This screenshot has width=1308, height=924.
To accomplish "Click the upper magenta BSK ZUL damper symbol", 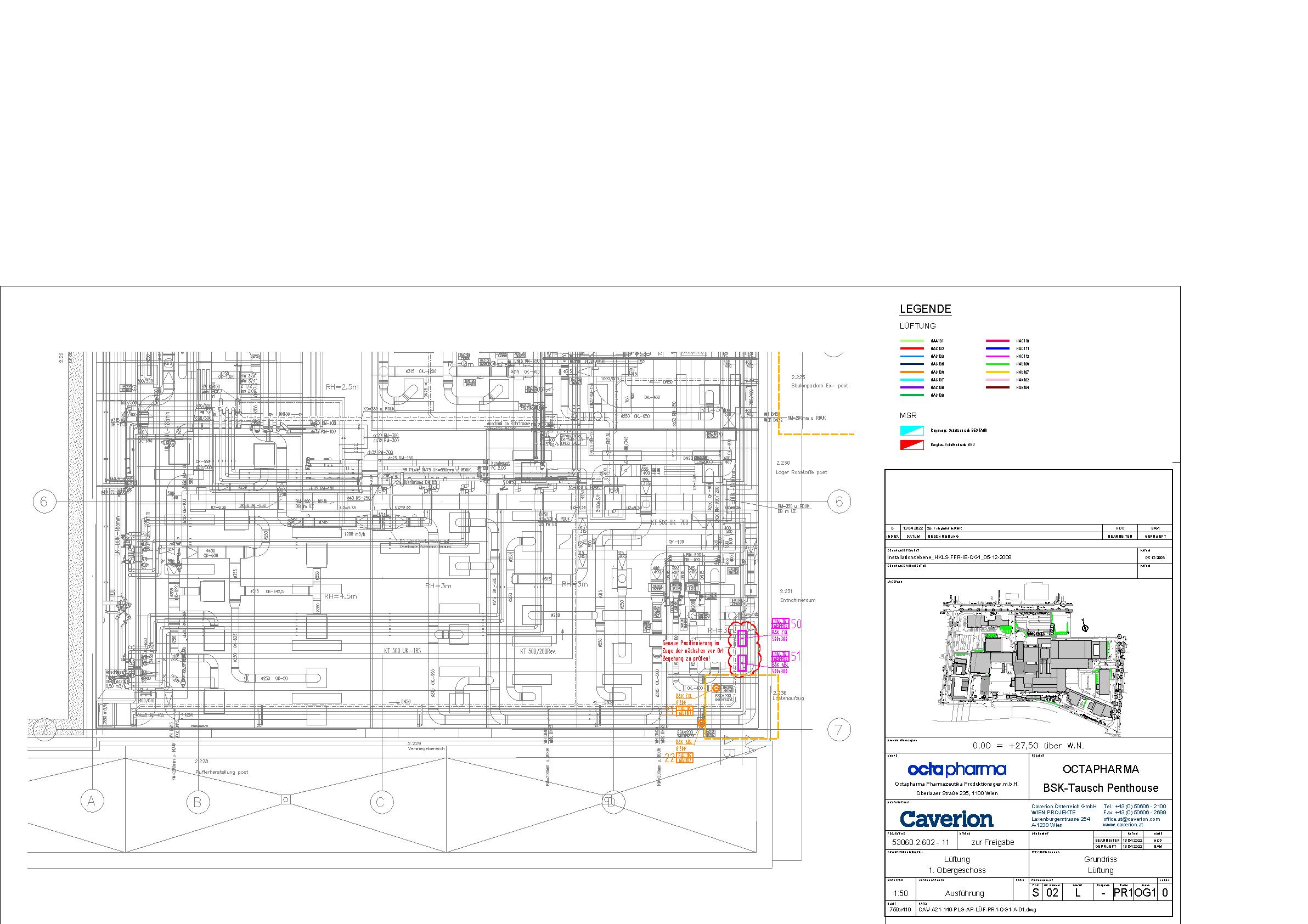I will (x=742, y=638).
